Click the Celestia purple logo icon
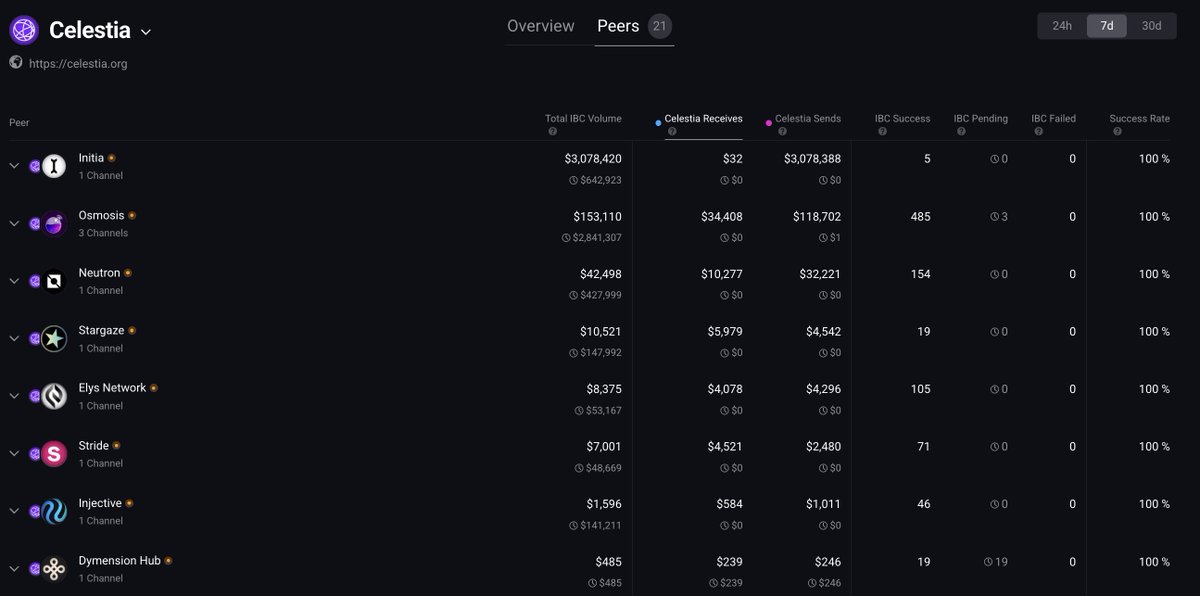The width and height of the screenshot is (1200, 596). coord(24,30)
